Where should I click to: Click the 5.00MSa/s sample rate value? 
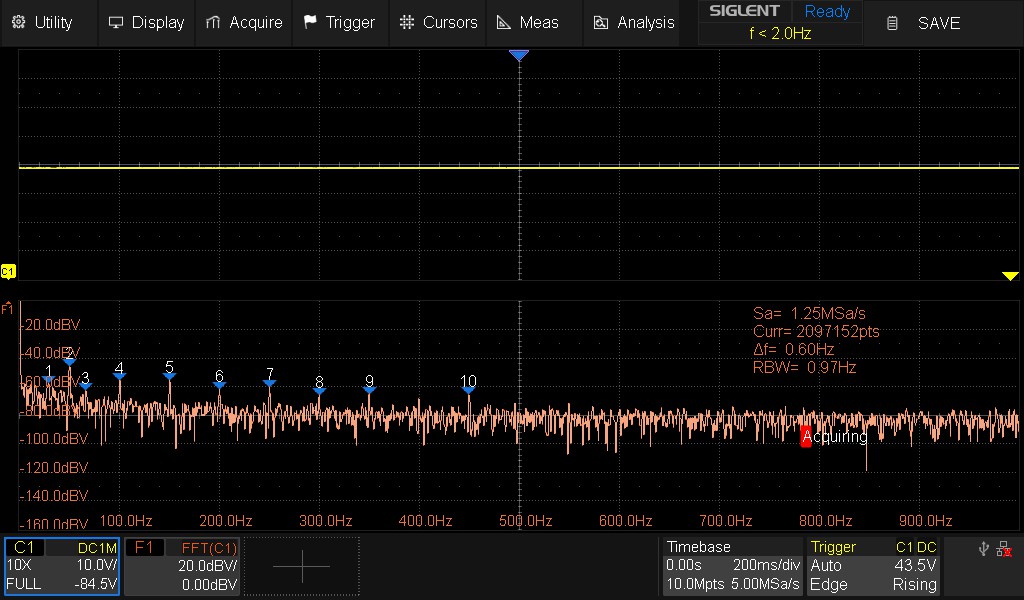click(766, 584)
